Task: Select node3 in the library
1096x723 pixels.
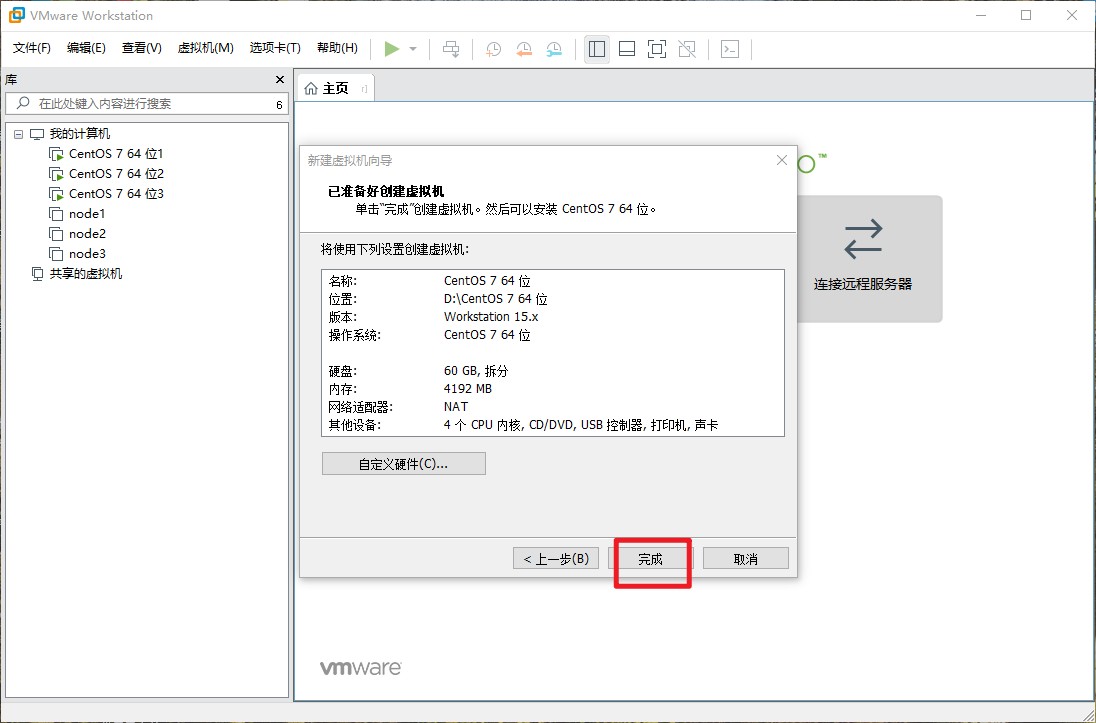Action: [x=87, y=254]
